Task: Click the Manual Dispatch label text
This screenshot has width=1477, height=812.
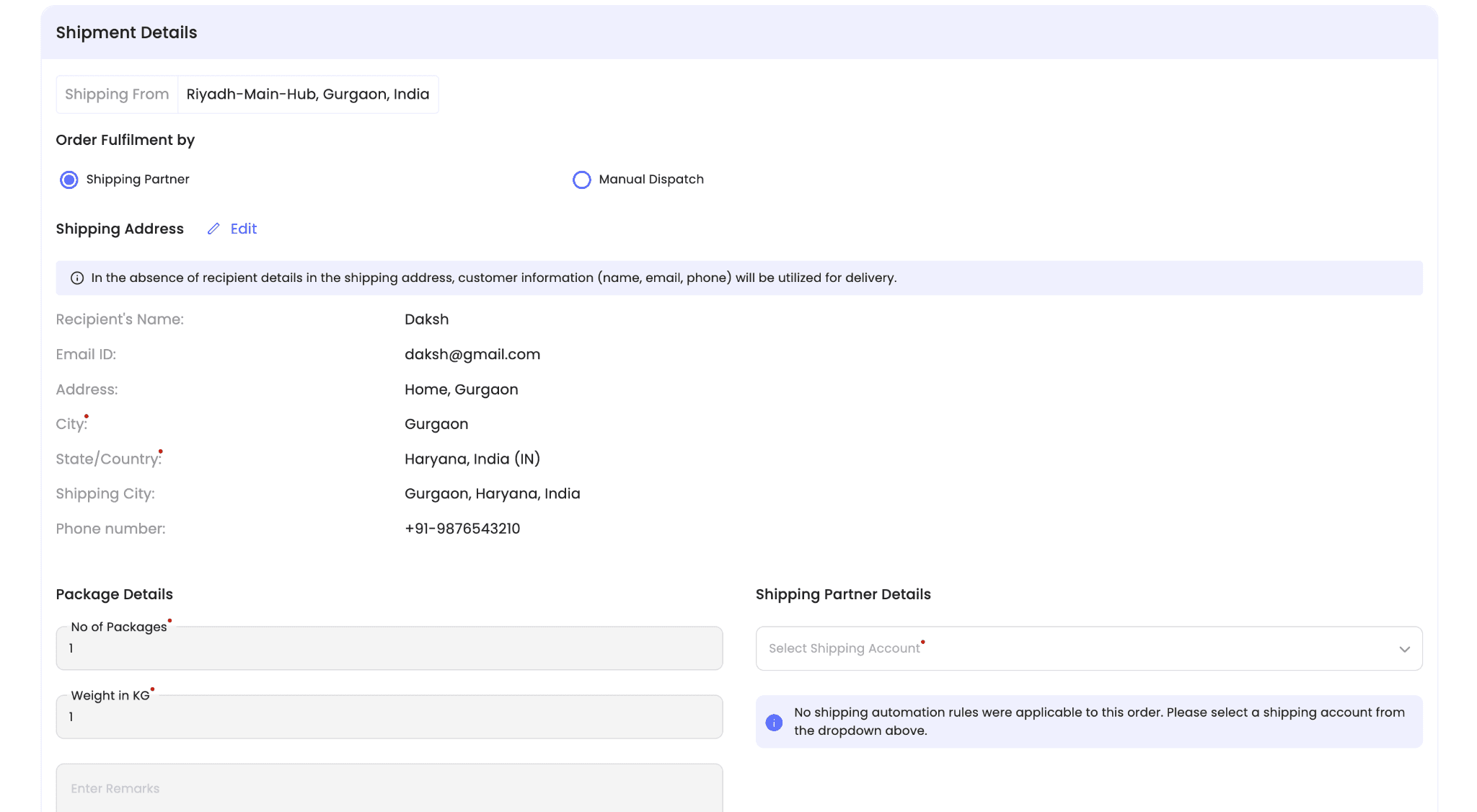Action: (651, 180)
